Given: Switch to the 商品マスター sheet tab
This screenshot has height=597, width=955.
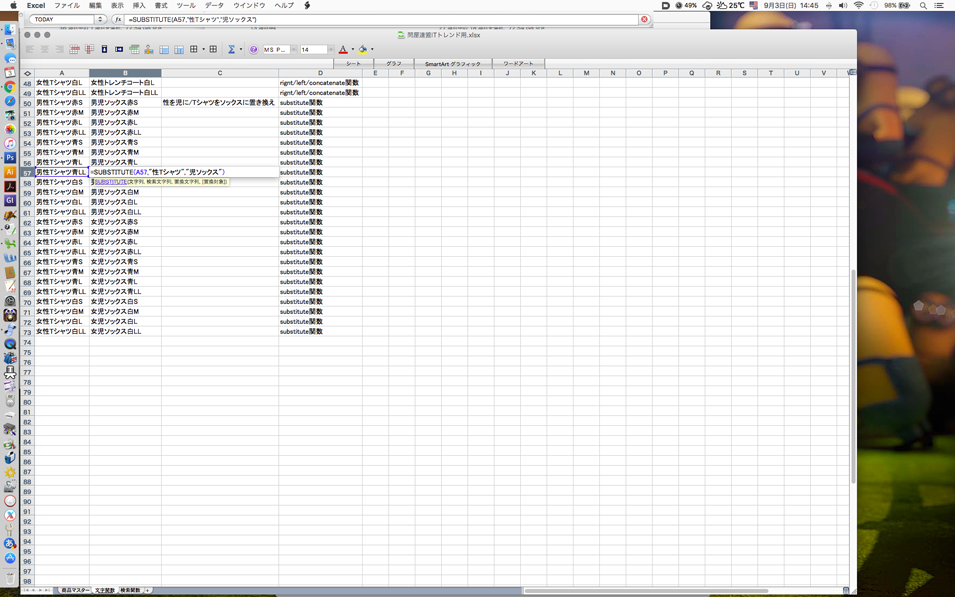Looking at the screenshot, I should [75, 590].
